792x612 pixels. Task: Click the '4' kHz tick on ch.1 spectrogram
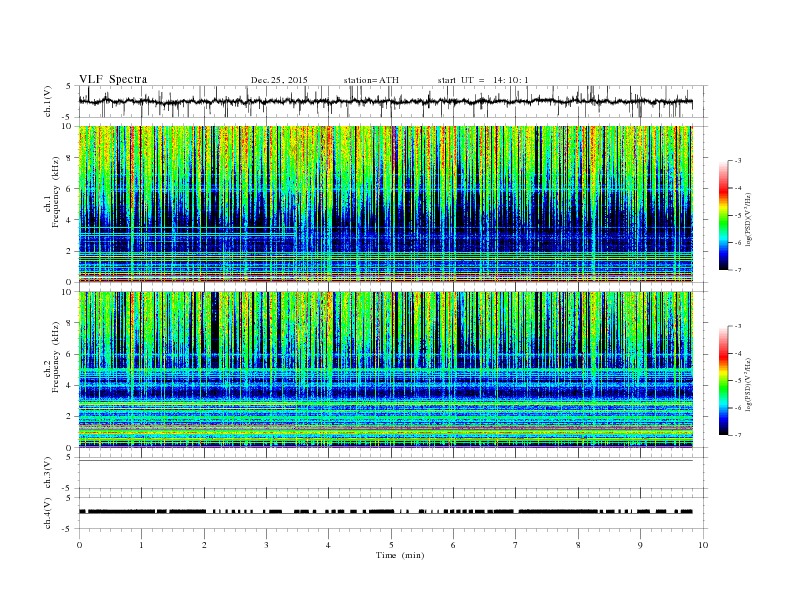point(70,220)
